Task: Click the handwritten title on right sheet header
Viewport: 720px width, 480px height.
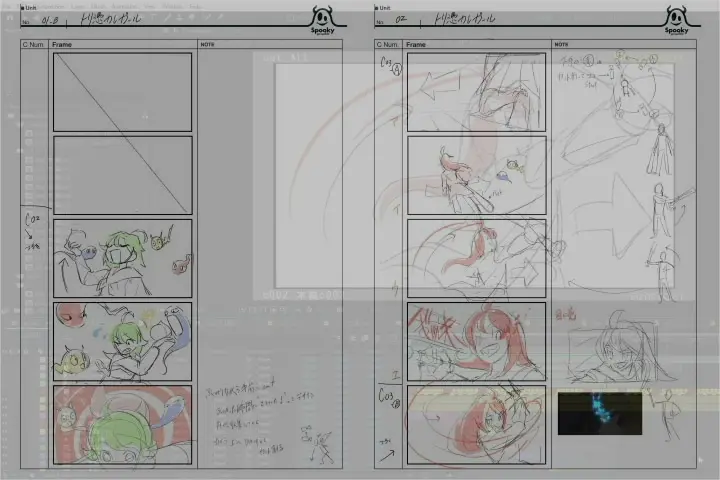Action: tap(465, 19)
